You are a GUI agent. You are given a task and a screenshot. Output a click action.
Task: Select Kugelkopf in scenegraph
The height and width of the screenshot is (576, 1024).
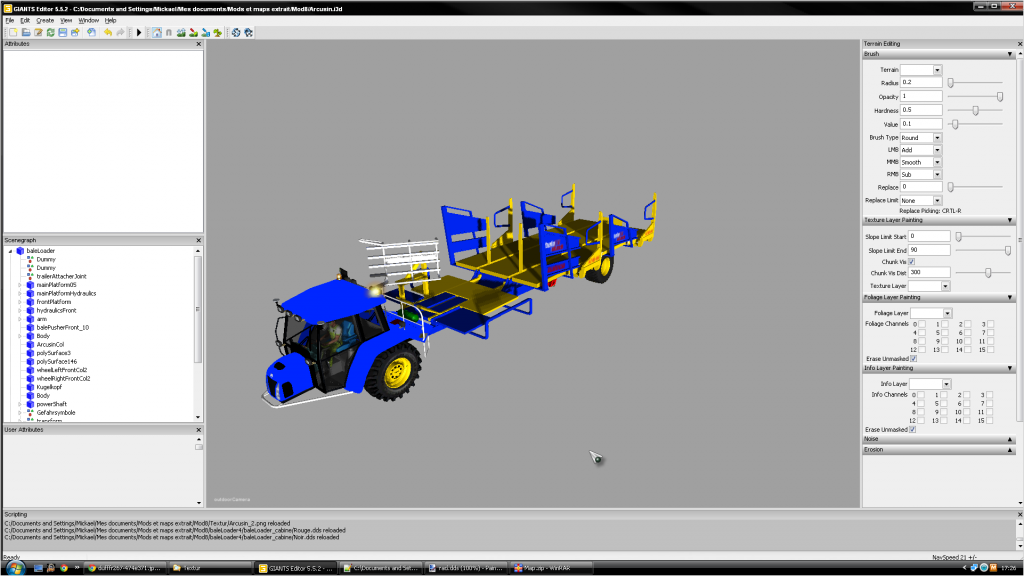click(x=49, y=387)
